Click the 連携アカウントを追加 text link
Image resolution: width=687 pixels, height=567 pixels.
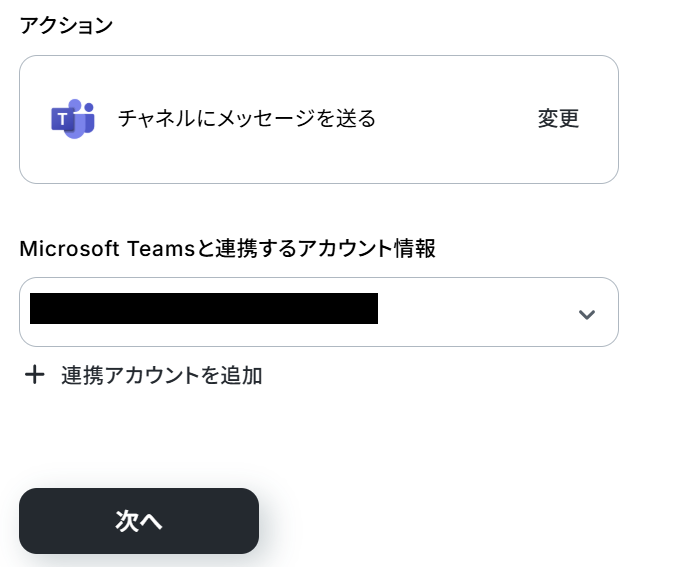(162, 376)
